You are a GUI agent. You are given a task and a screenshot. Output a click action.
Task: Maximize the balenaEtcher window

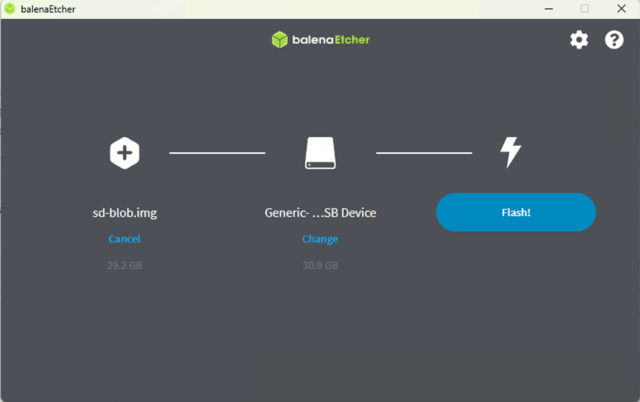pyautogui.click(x=584, y=8)
